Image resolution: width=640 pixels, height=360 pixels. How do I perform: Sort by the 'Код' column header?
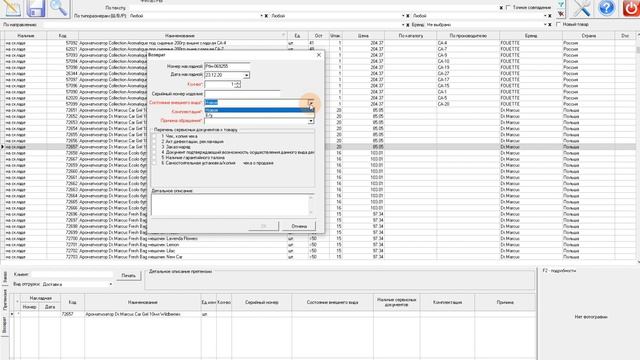coord(62,36)
